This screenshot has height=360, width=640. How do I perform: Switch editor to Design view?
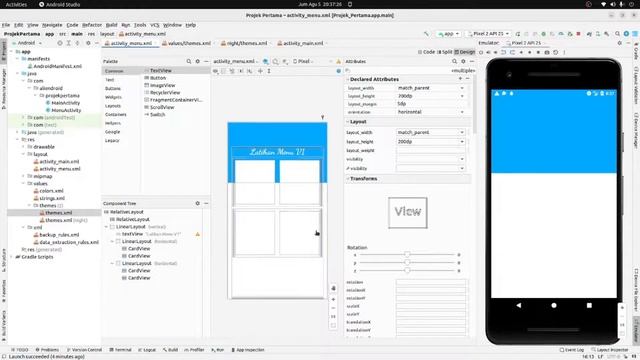(465, 52)
